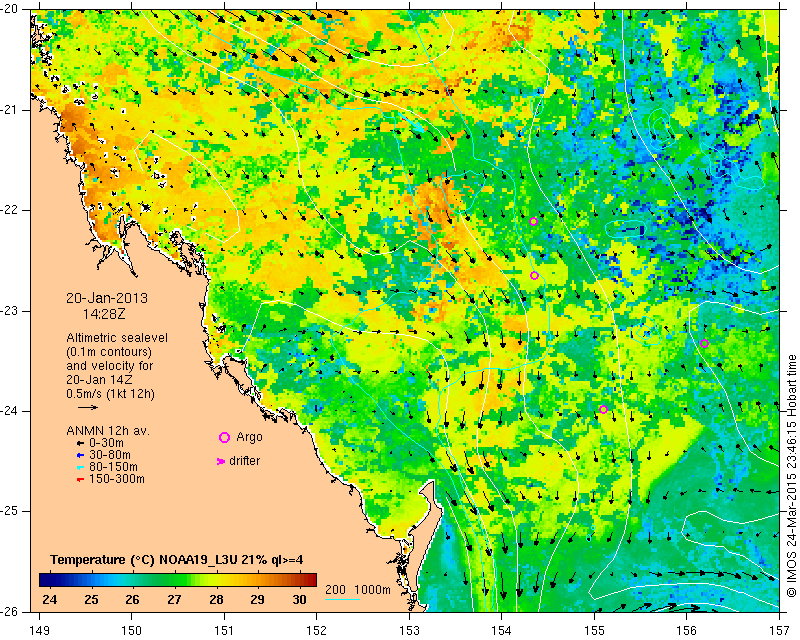Click the '0-30m' depth label
Viewport: 800px width, 640px height.
tap(106, 443)
